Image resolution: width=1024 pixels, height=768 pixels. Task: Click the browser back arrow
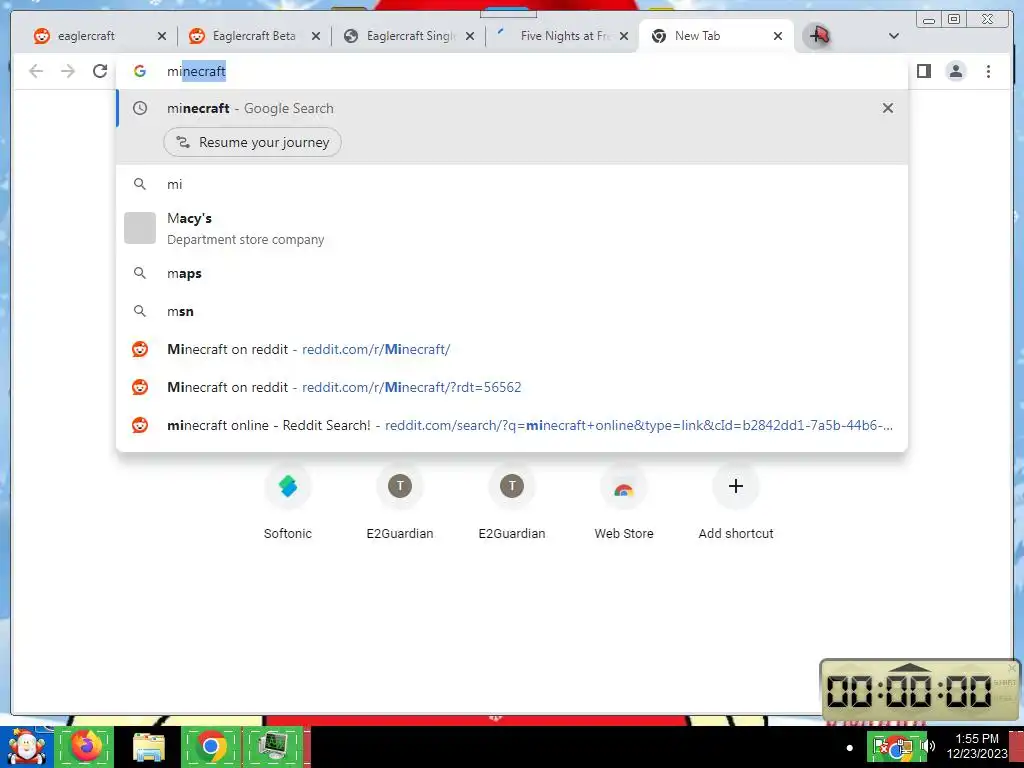coord(36,71)
